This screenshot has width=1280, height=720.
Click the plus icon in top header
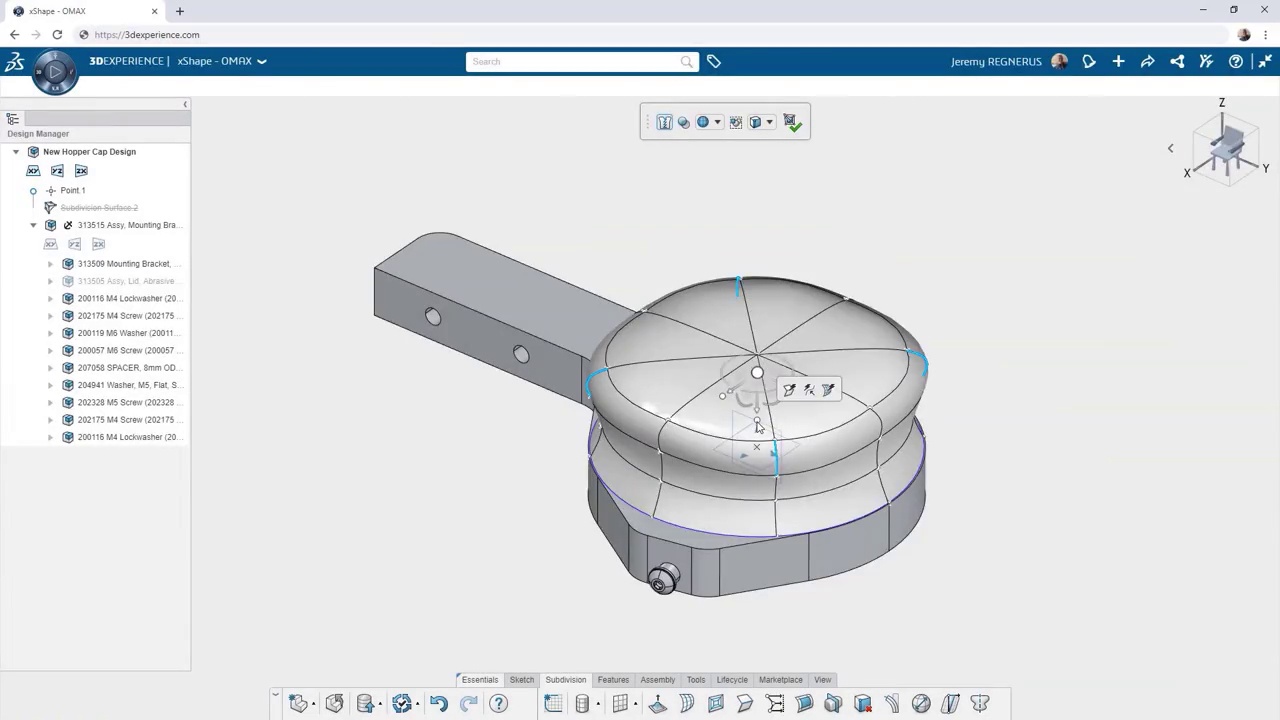1118,62
